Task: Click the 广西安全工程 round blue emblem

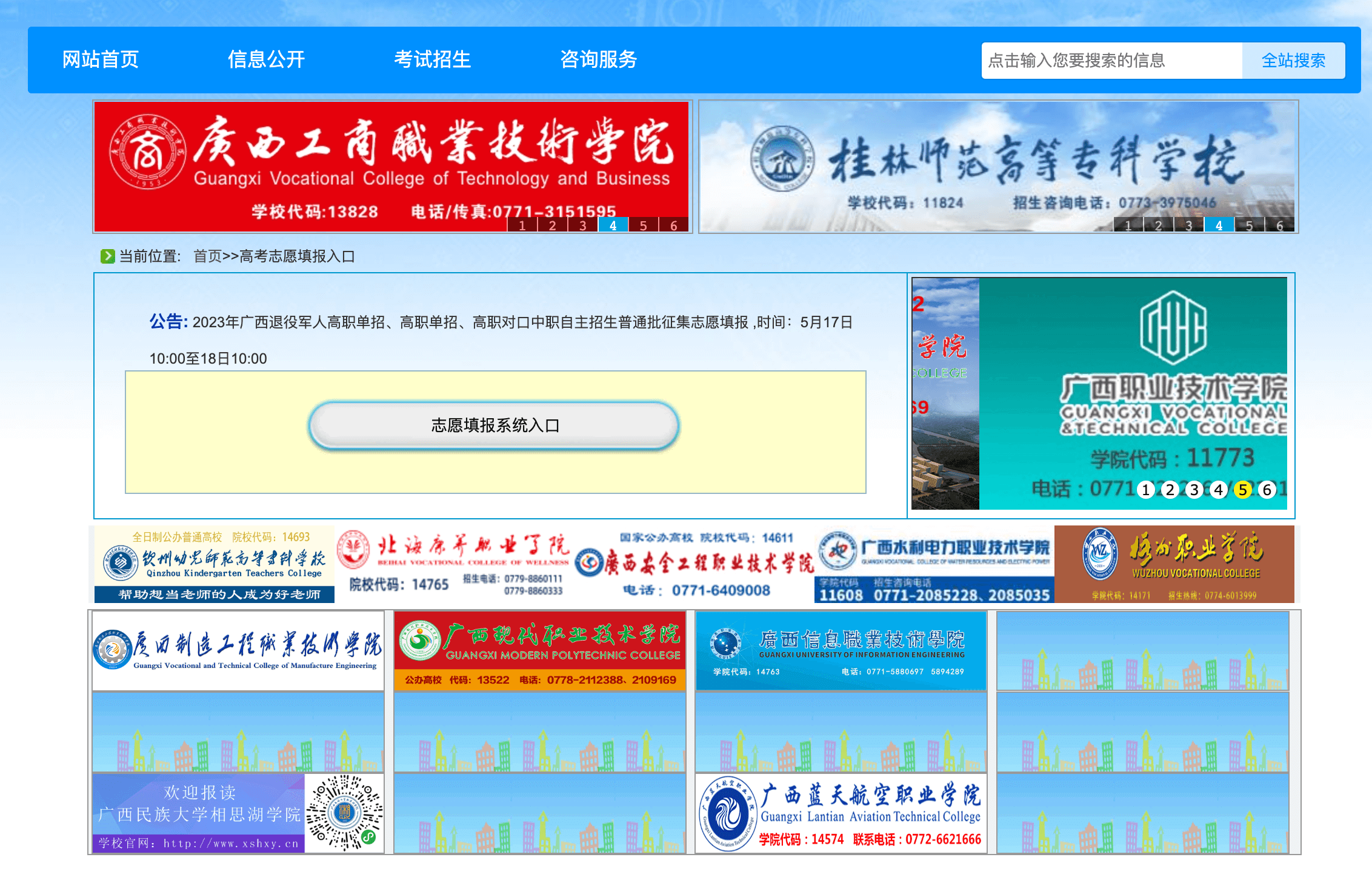Action: point(590,563)
